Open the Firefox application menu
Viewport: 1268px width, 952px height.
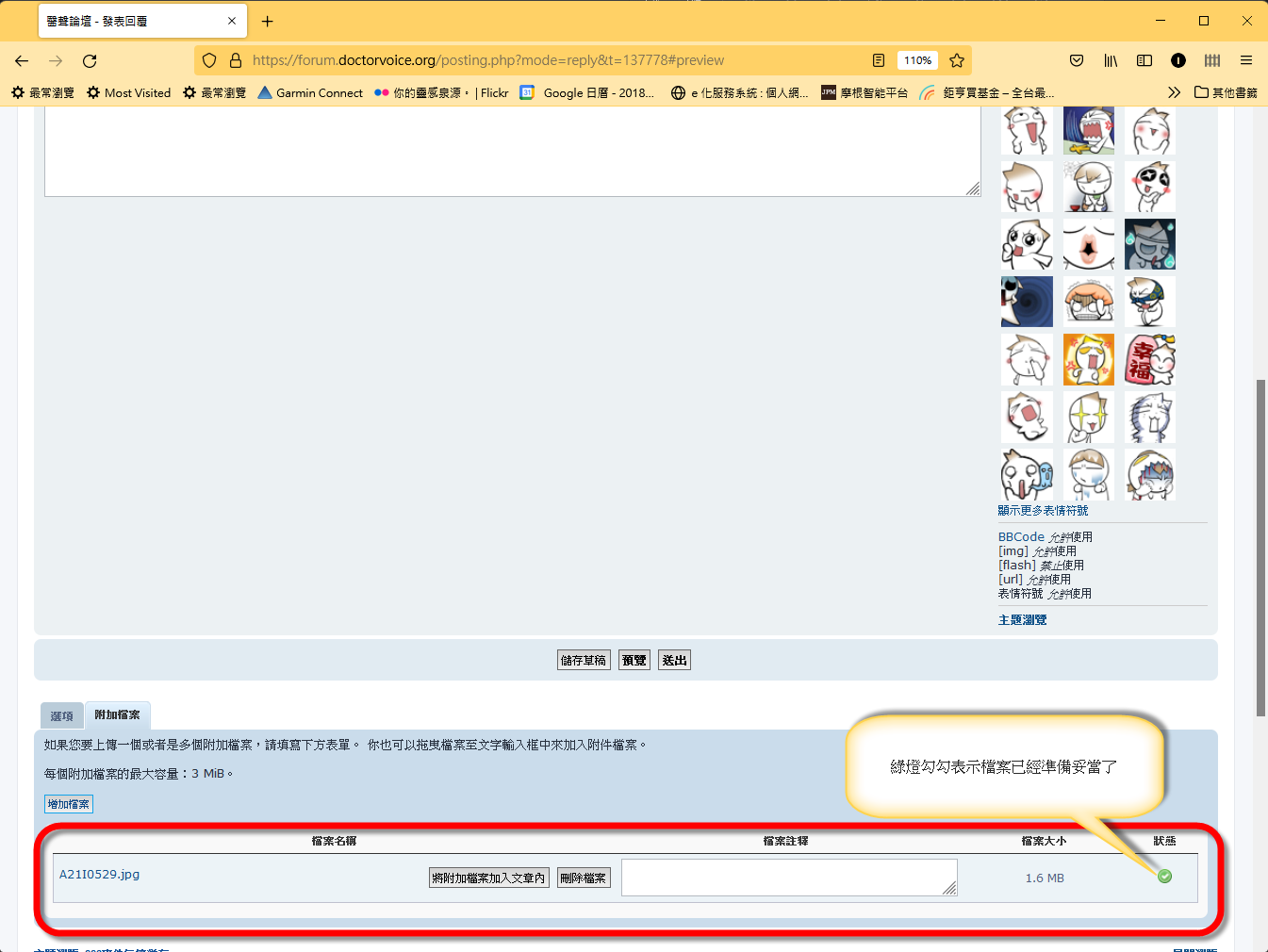[x=1246, y=60]
